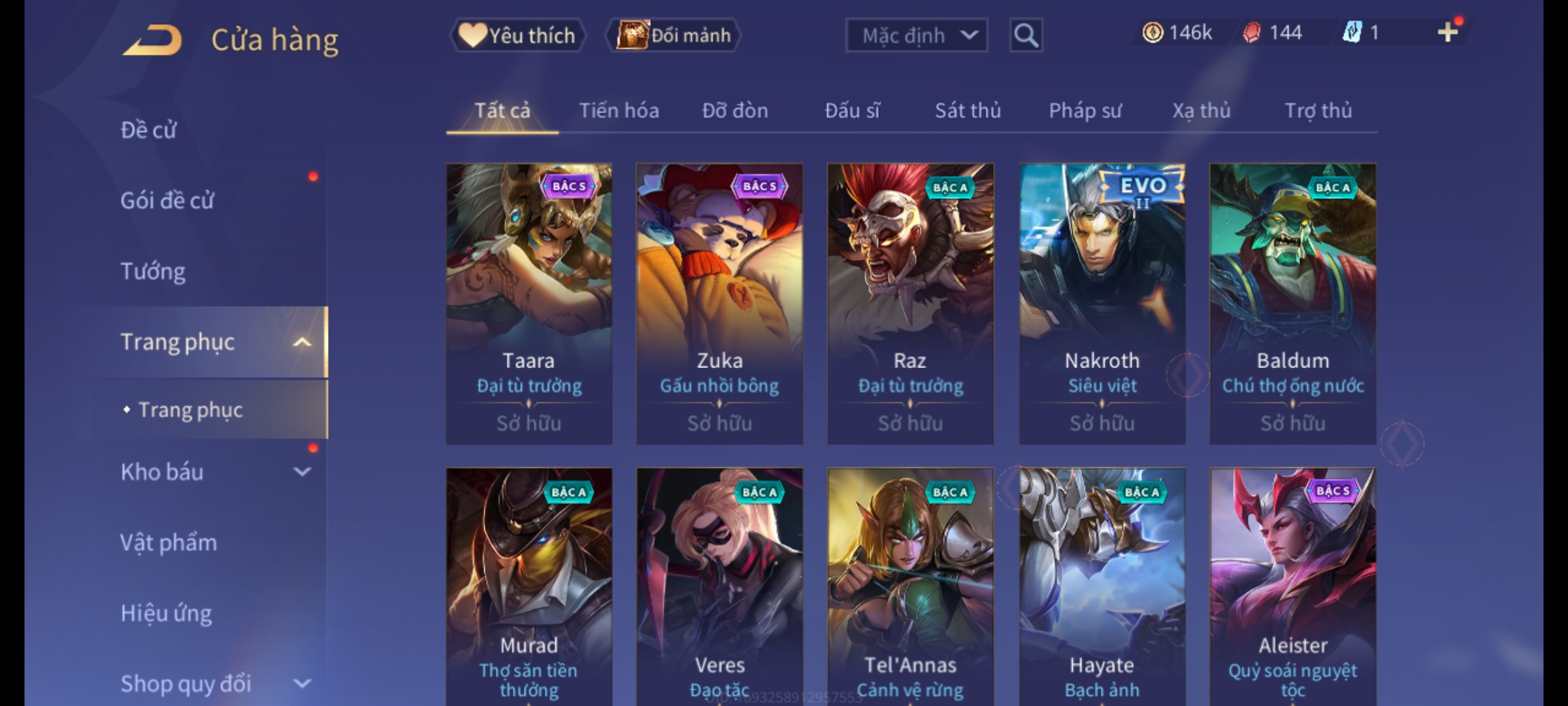Collapse the Trang phục sidebar section

point(302,342)
